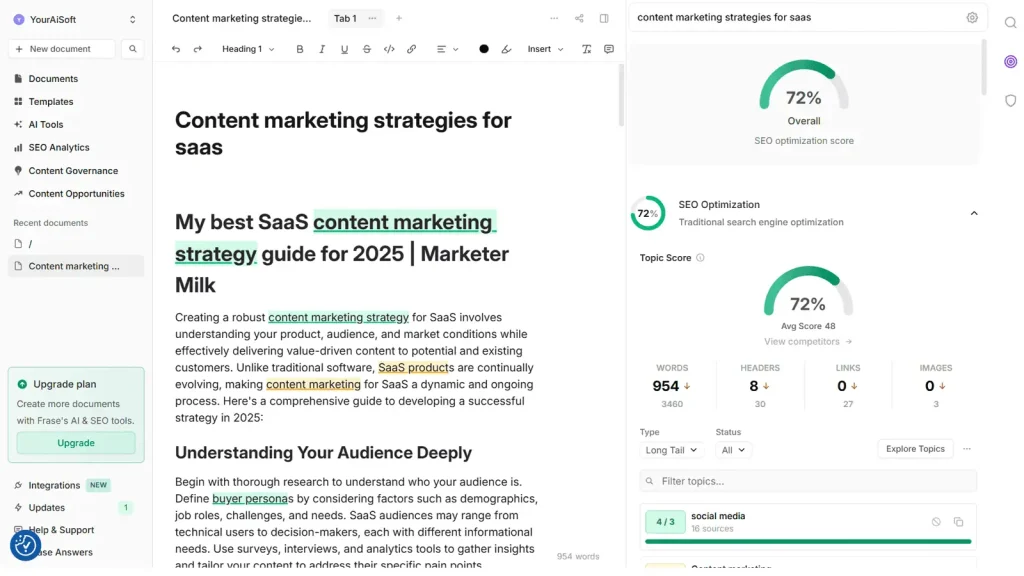Open the black text color swatch
1024x576 pixels.
click(484, 49)
